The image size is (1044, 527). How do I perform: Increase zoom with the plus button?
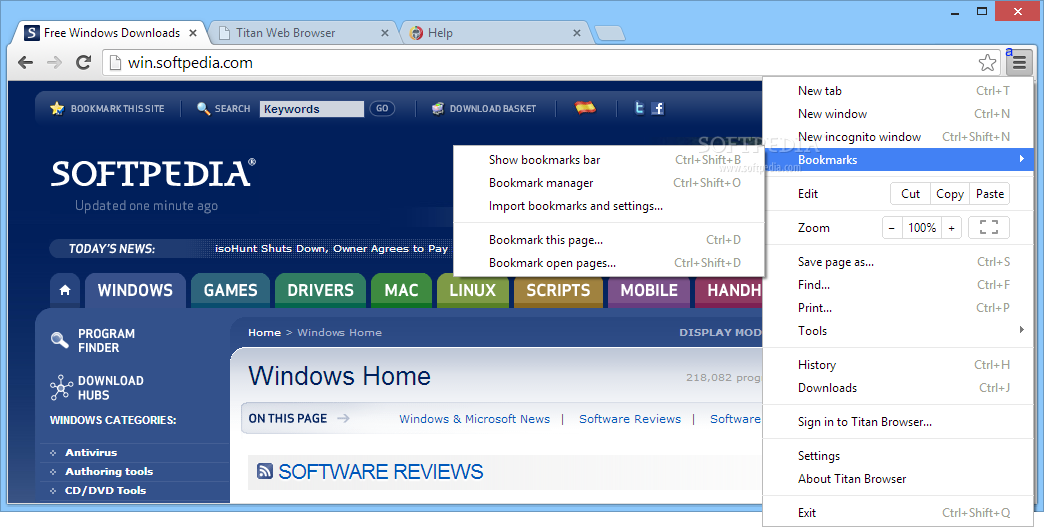coord(951,228)
